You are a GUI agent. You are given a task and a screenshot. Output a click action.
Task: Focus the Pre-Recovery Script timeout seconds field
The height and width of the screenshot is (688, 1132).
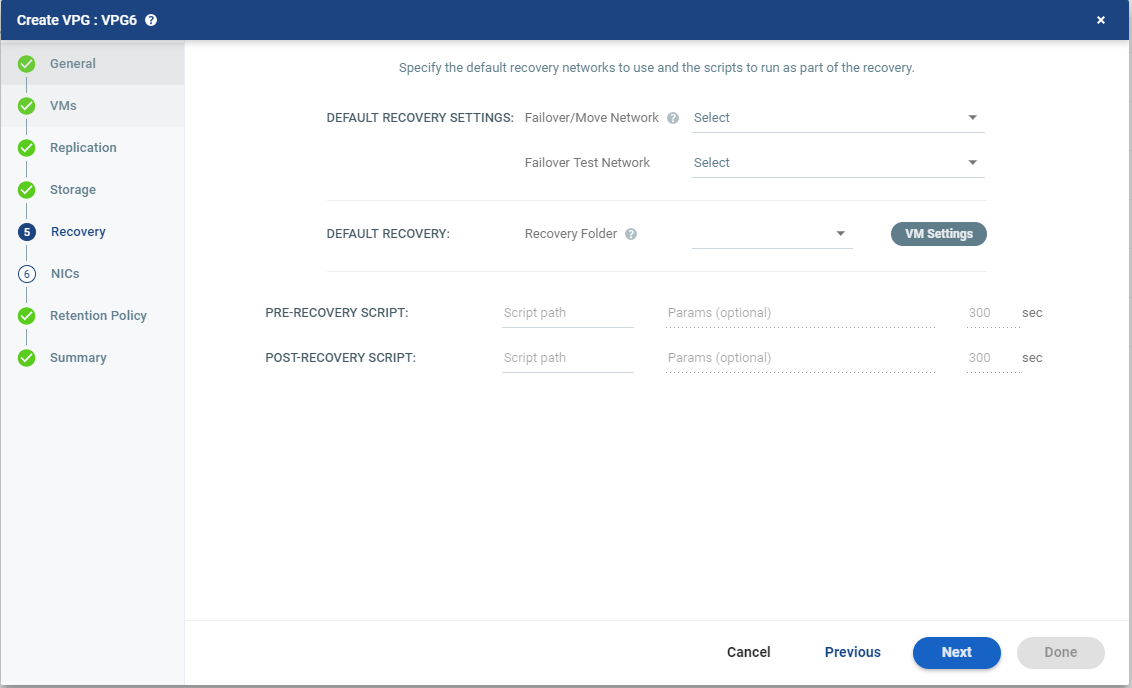(993, 313)
